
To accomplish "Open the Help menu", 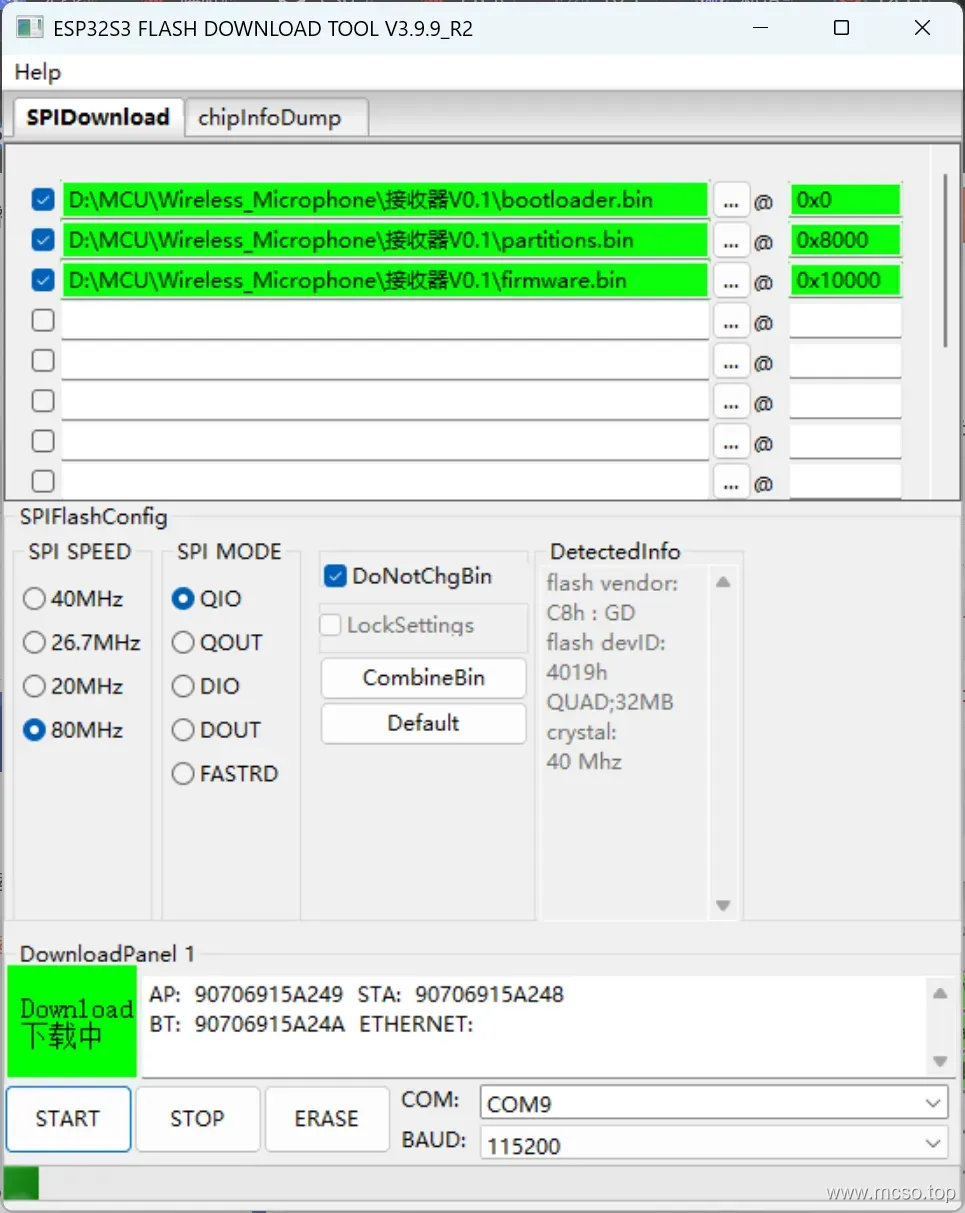I will pyautogui.click(x=37, y=72).
